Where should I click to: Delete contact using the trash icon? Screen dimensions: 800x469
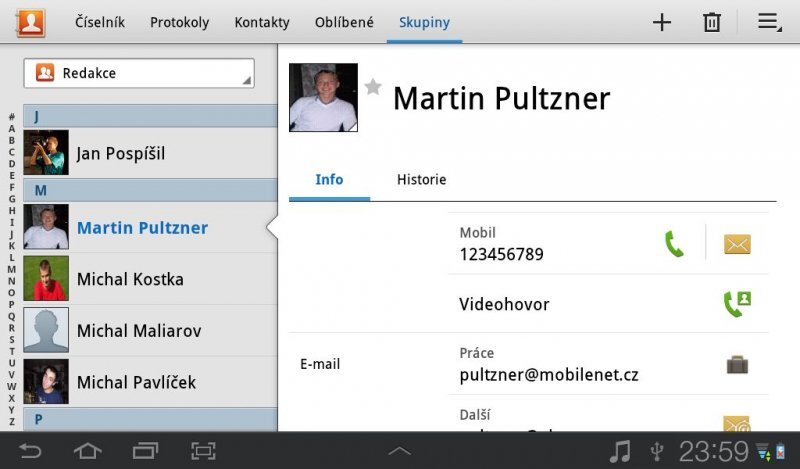(x=712, y=22)
